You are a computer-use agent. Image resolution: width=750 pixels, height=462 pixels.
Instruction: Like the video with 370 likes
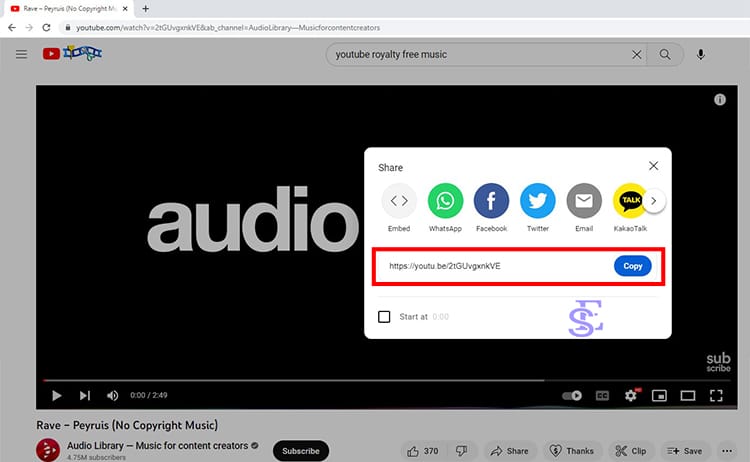pyautogui.click(x=423, y=451)
